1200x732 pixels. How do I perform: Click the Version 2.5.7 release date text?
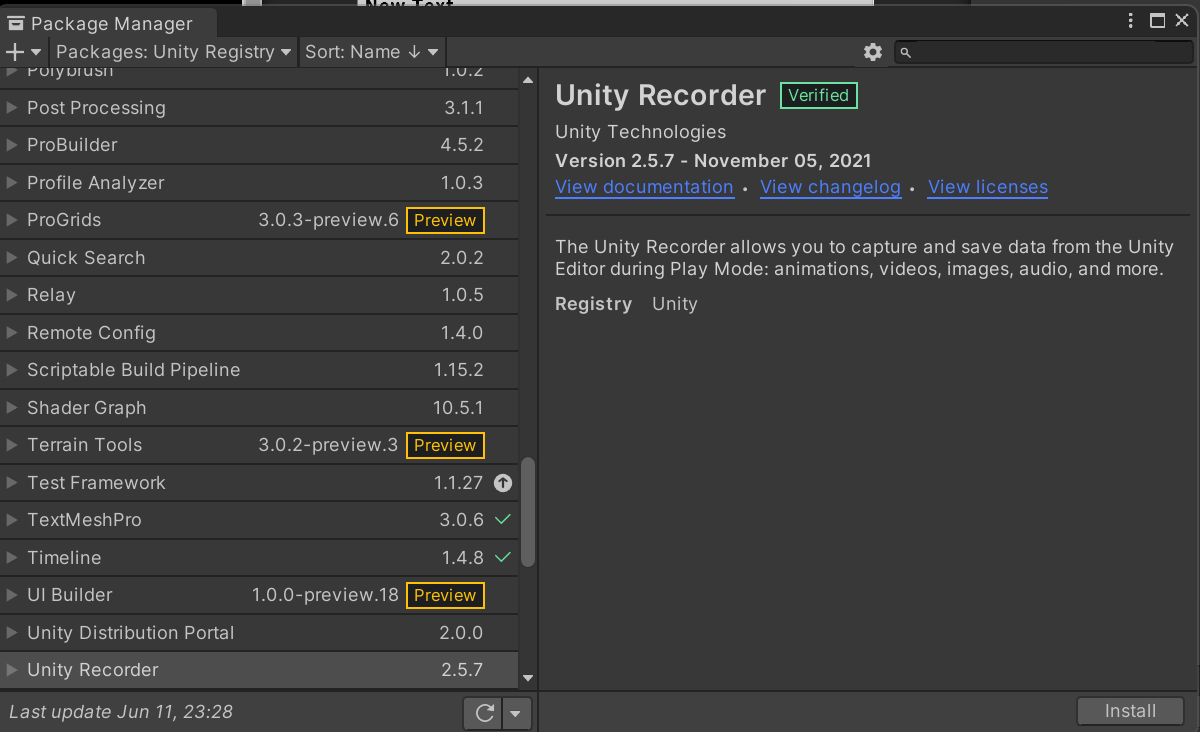click(713, 161)
